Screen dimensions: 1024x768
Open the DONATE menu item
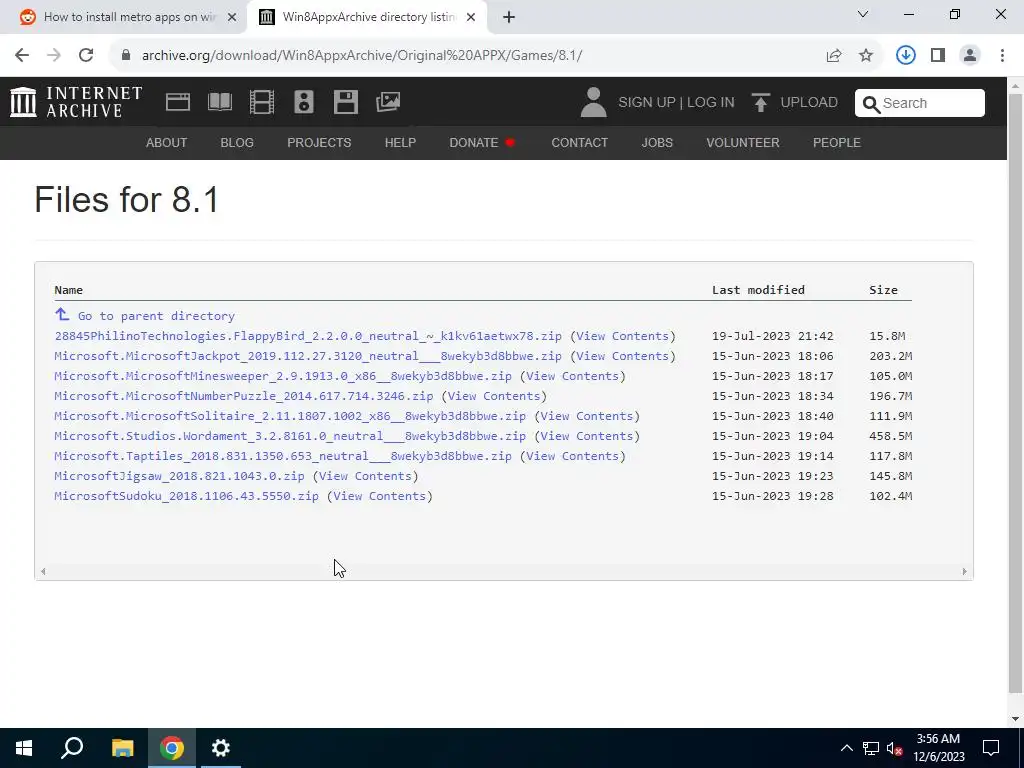pyautogui.click(x=482, y=142)
